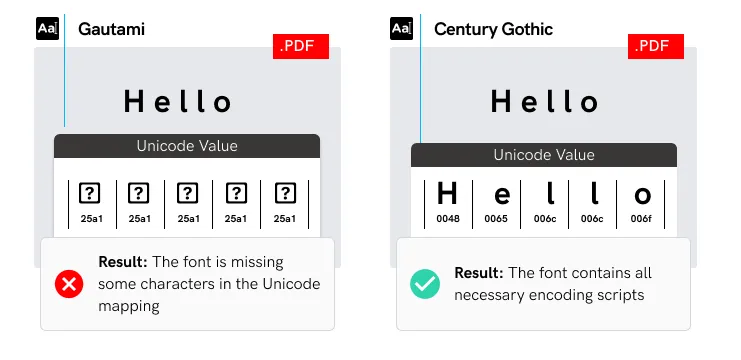Click the .PDF badge on Century Gothic card
741x360 pixels.
(x=655, y=46)
